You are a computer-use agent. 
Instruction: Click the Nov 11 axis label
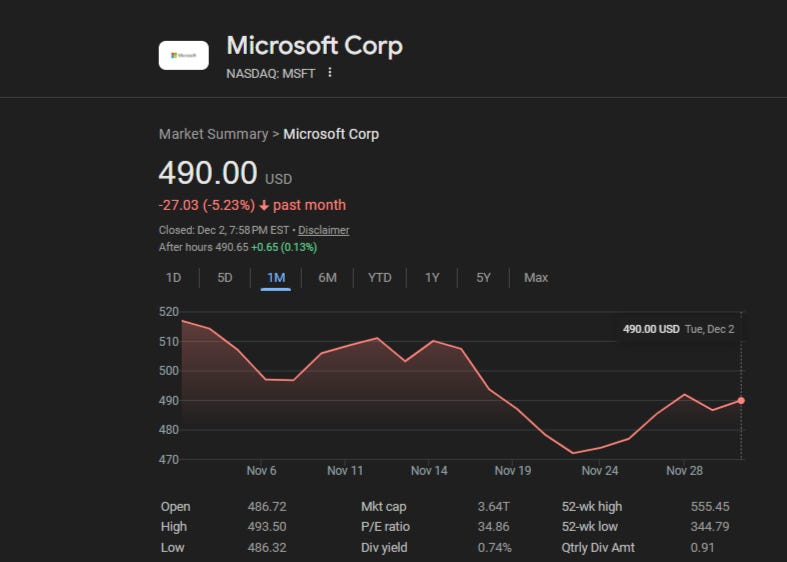pos(345,471)
